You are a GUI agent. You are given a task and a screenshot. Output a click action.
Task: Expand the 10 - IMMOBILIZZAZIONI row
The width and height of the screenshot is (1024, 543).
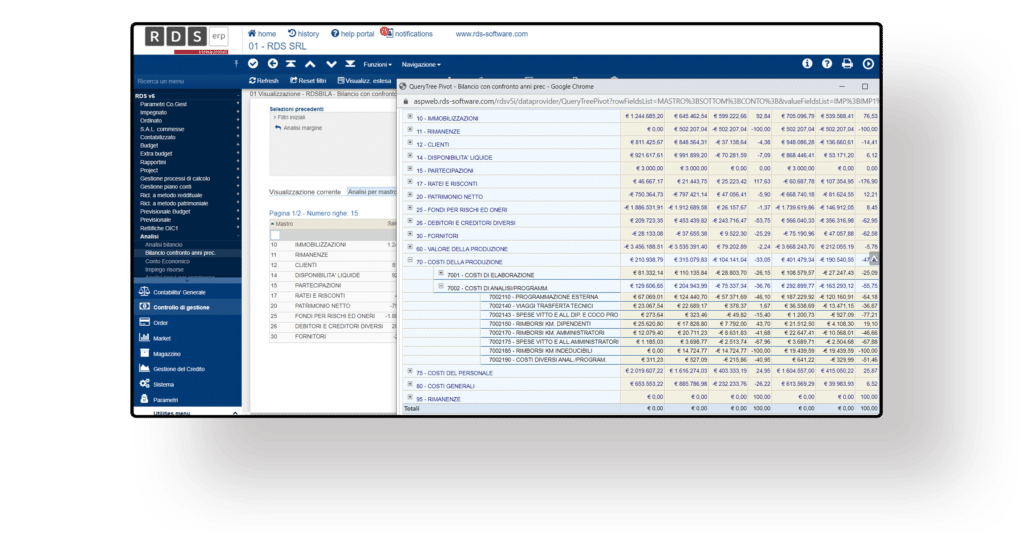click(x=409, y=117)
